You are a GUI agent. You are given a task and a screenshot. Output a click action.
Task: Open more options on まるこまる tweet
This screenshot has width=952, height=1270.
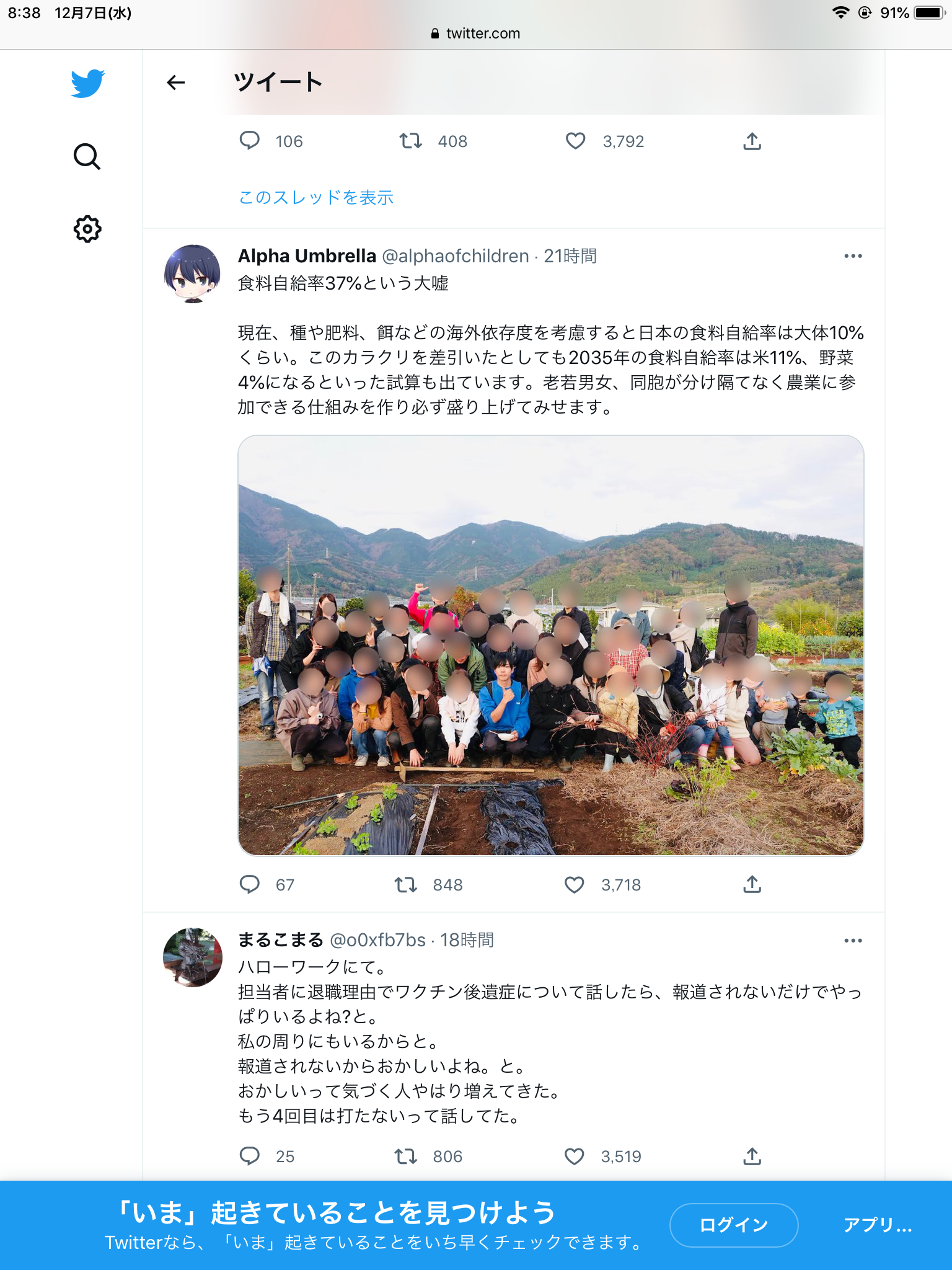(853, 941)
